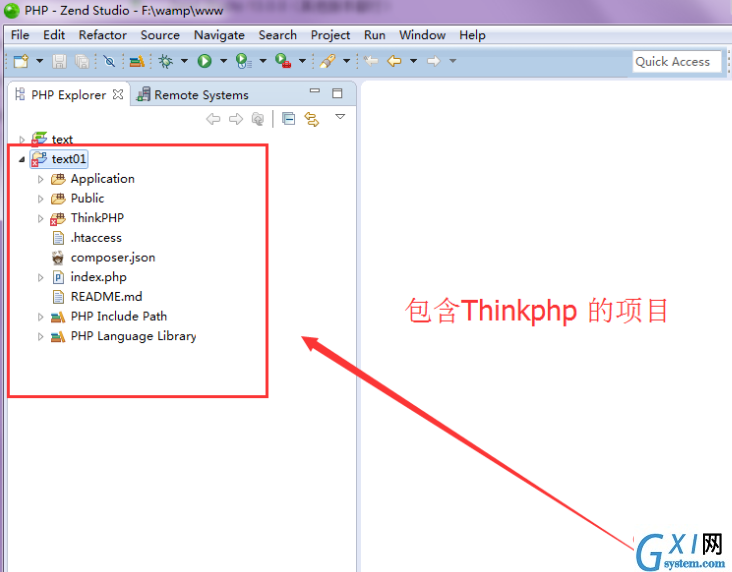Screen dimensions: 732x572
Task: Maximize the PHP Explorer panel
Action: [337, 93]
